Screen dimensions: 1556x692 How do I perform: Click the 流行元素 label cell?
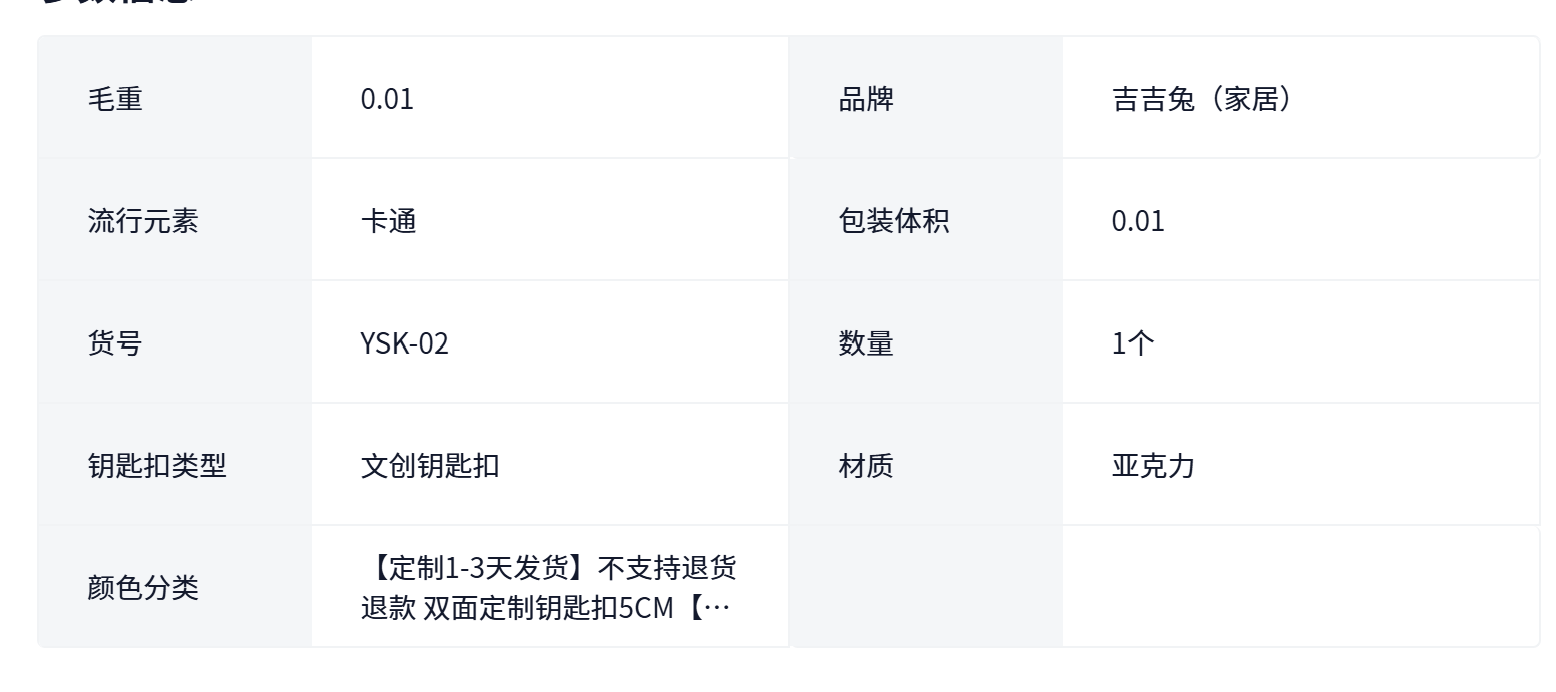tap(143, 221)
